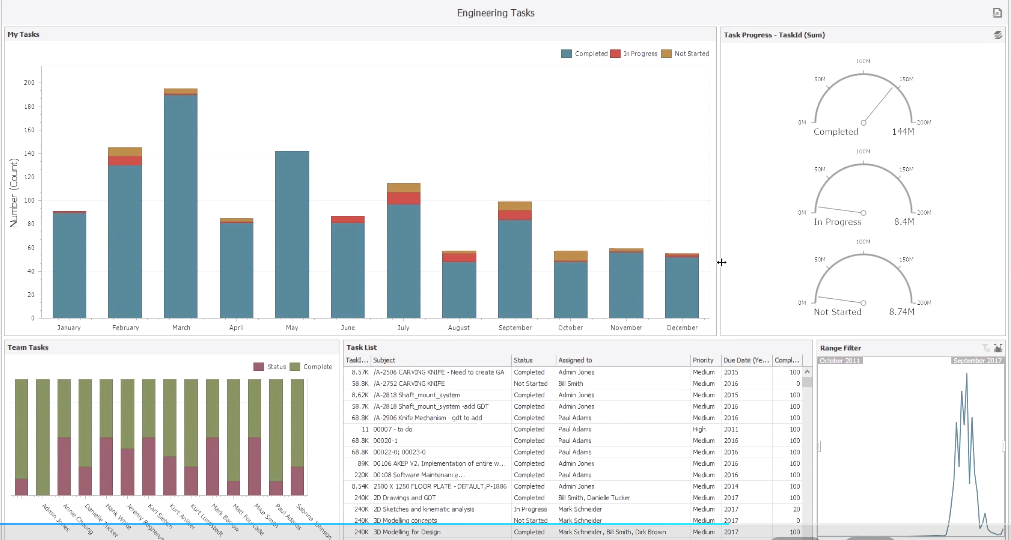Select the Not Started gauge
Screen dimensions: 1011x540
click(863, 278)
